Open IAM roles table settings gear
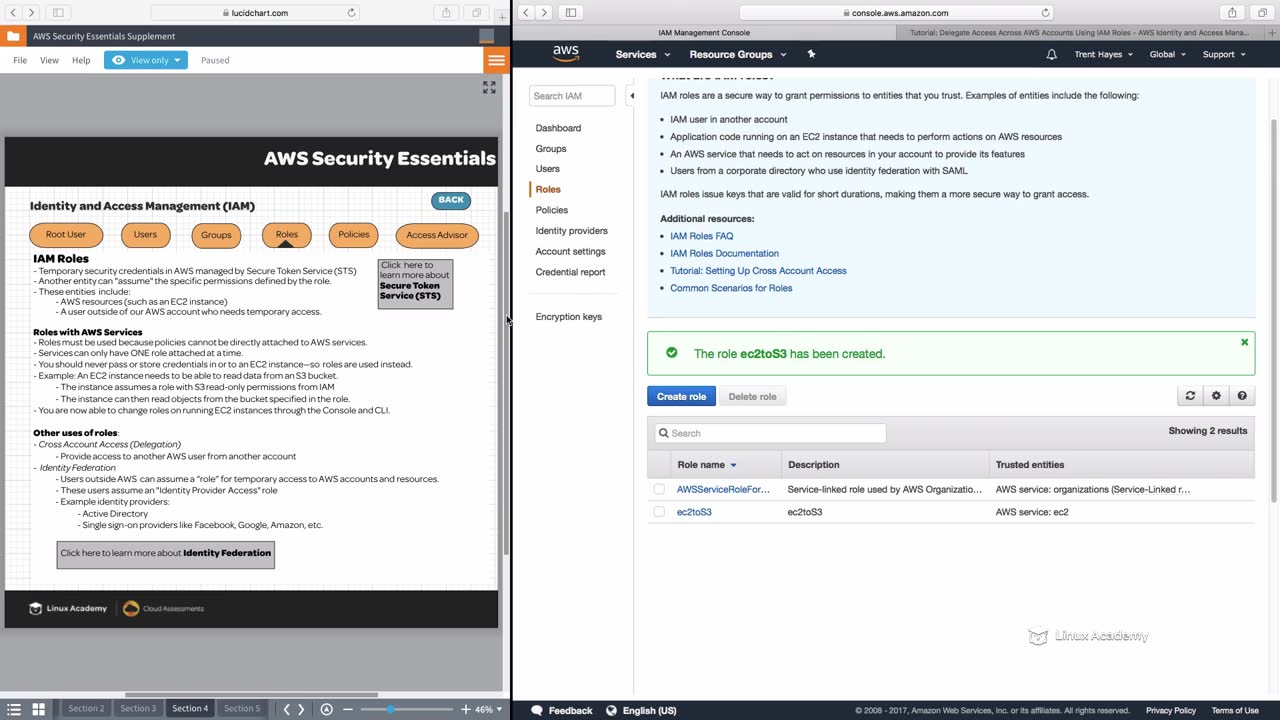 pyautogui.click(x=1216, y=396)
